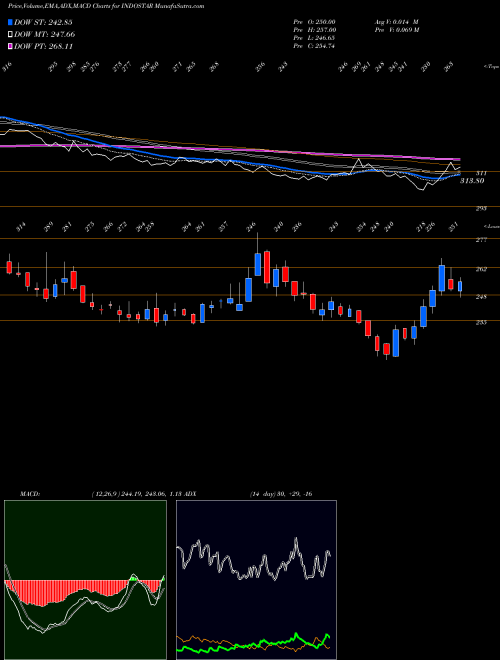The image size is (500, 660).
Task: Click the tallest blue candle near 262 on right
Action: click(441, 278)
